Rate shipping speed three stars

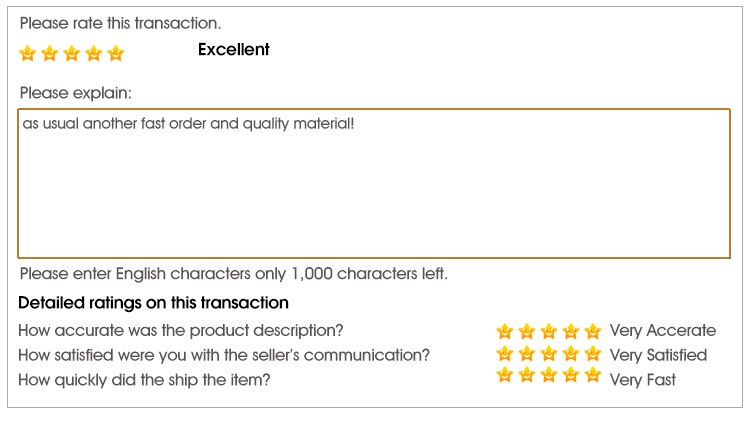(x=549, y=375)
